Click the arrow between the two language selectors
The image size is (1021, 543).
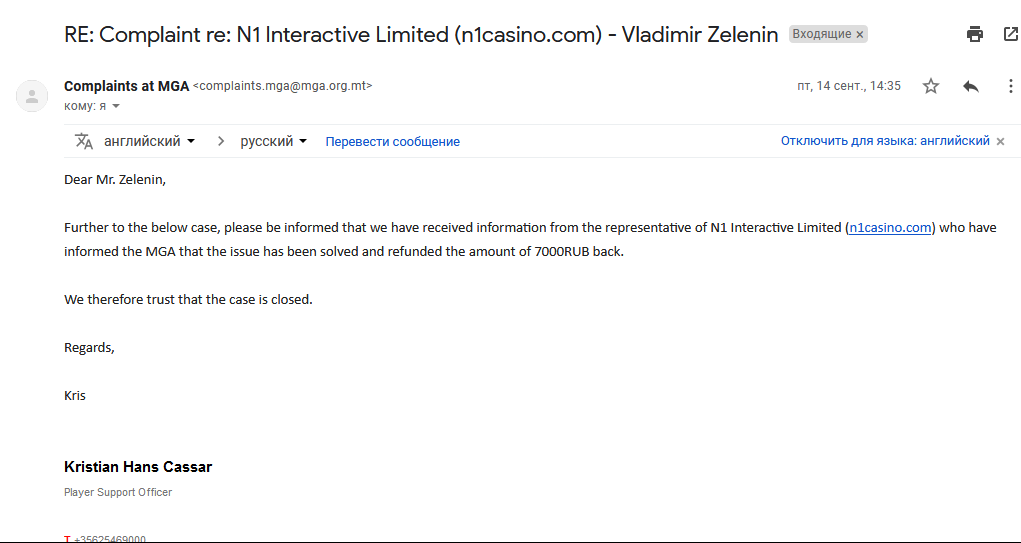[x=221, y=141]
